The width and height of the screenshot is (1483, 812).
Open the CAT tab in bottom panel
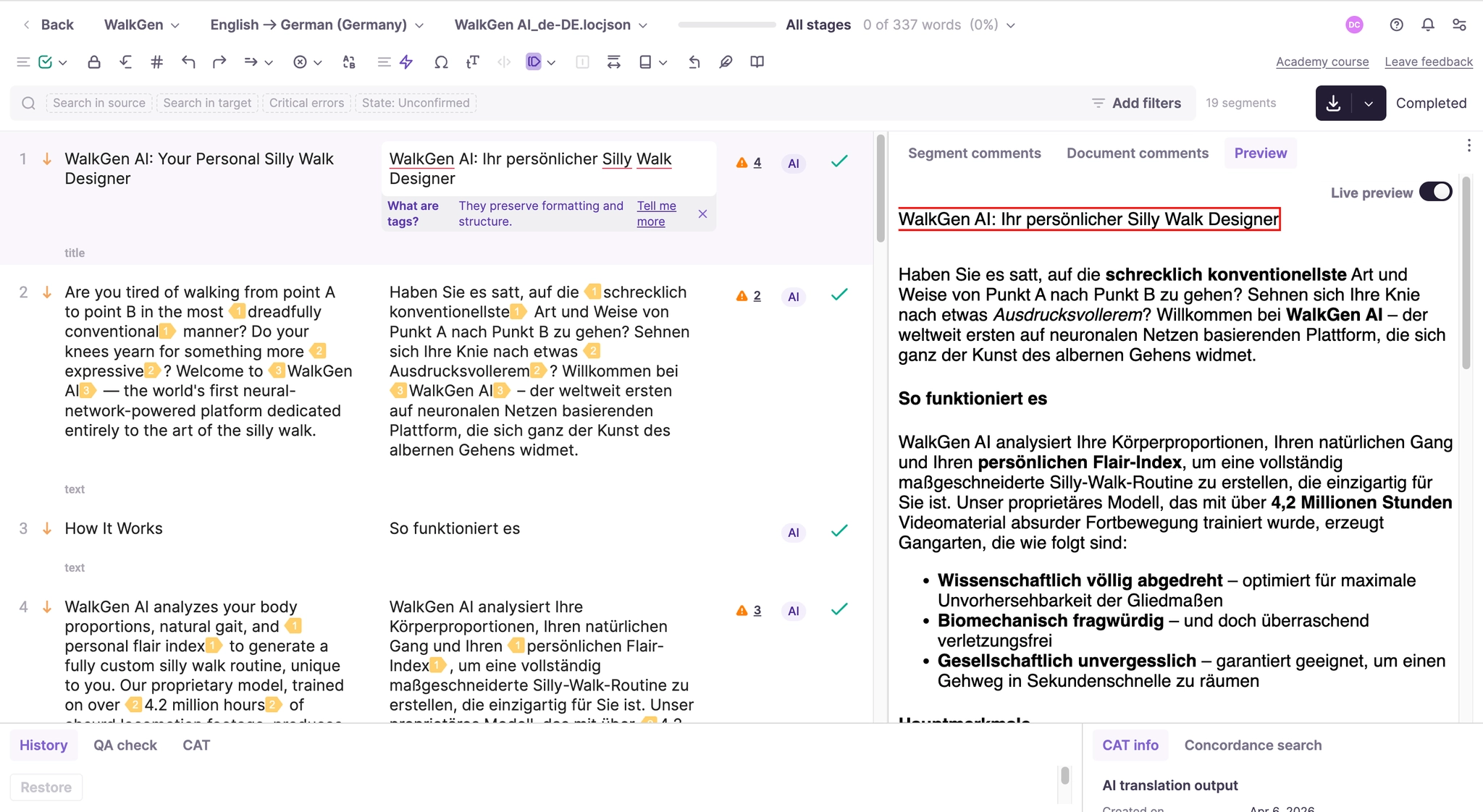tap(196, 745)
